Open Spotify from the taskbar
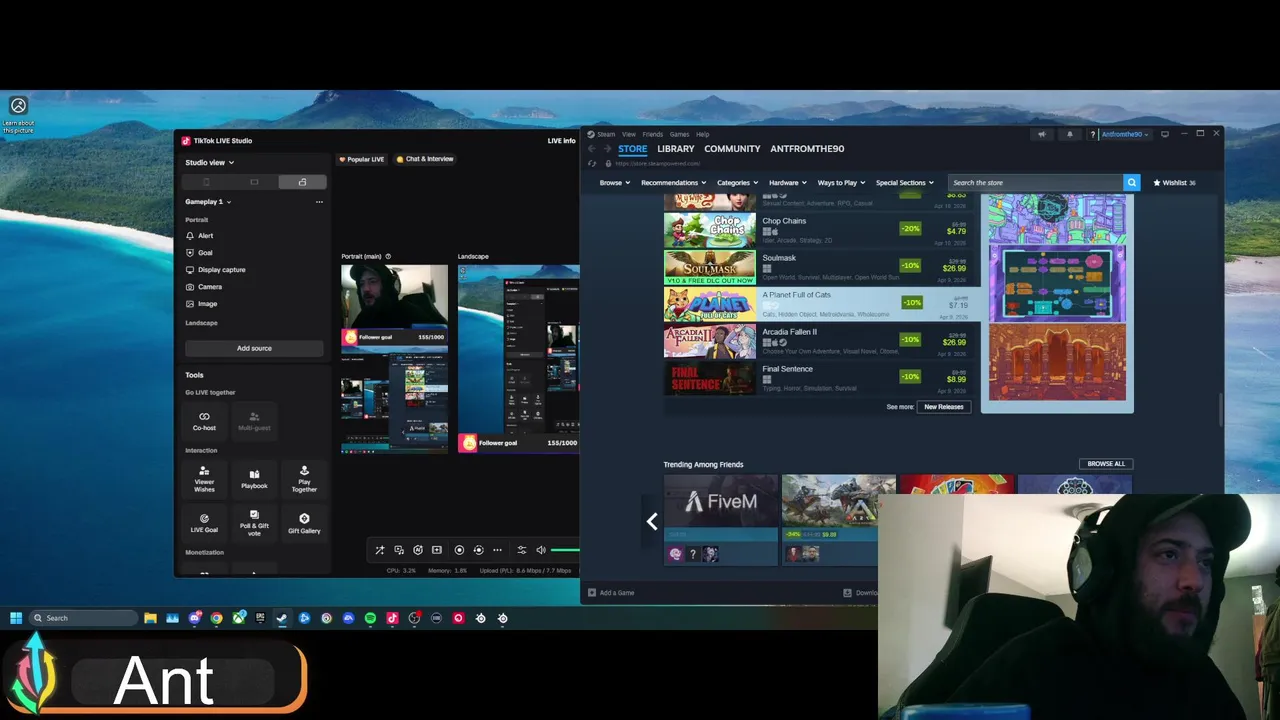This screenshot has width=1280, height=720. (370, 618)
